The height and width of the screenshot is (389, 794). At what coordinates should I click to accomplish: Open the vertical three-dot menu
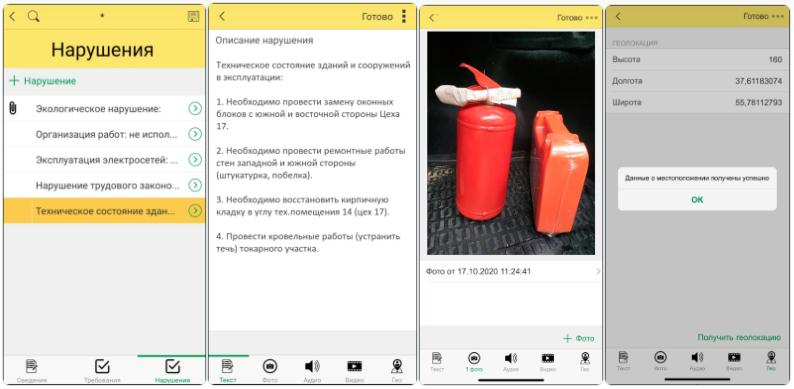coord(404,17)
